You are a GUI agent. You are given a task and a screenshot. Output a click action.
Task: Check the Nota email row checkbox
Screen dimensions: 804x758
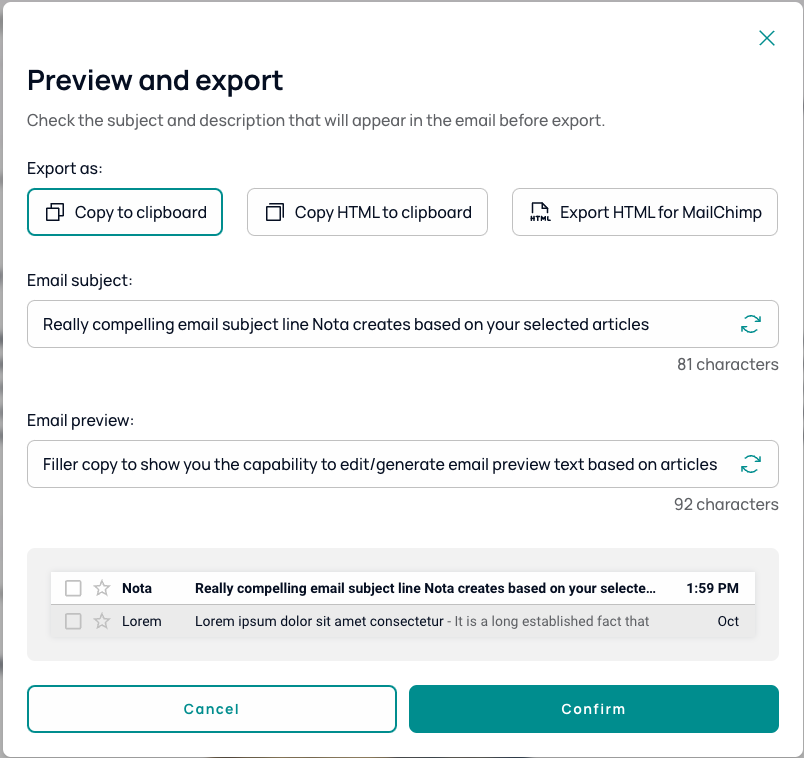73,588
